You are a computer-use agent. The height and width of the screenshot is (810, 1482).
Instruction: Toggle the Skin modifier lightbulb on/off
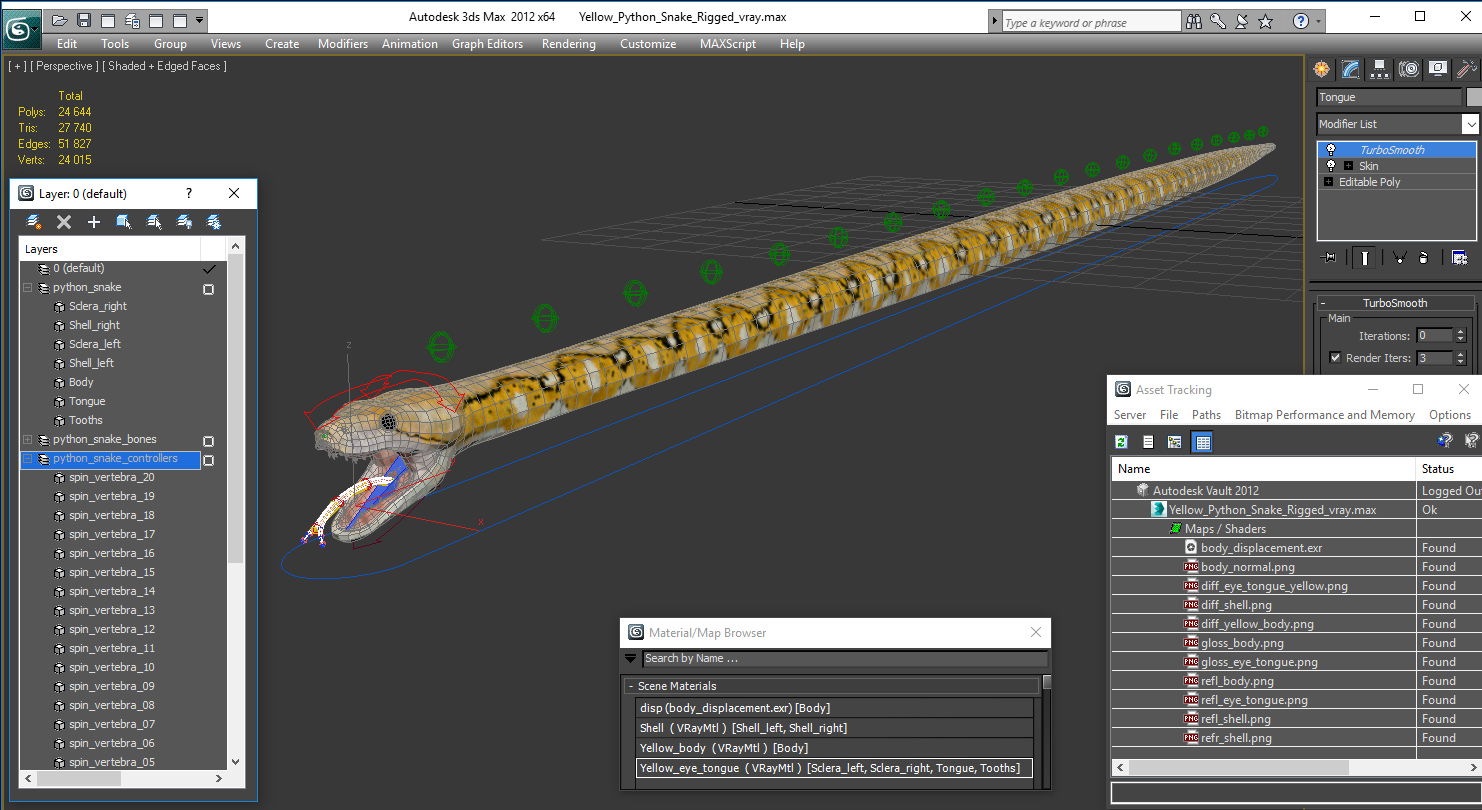coord(1330,166)
